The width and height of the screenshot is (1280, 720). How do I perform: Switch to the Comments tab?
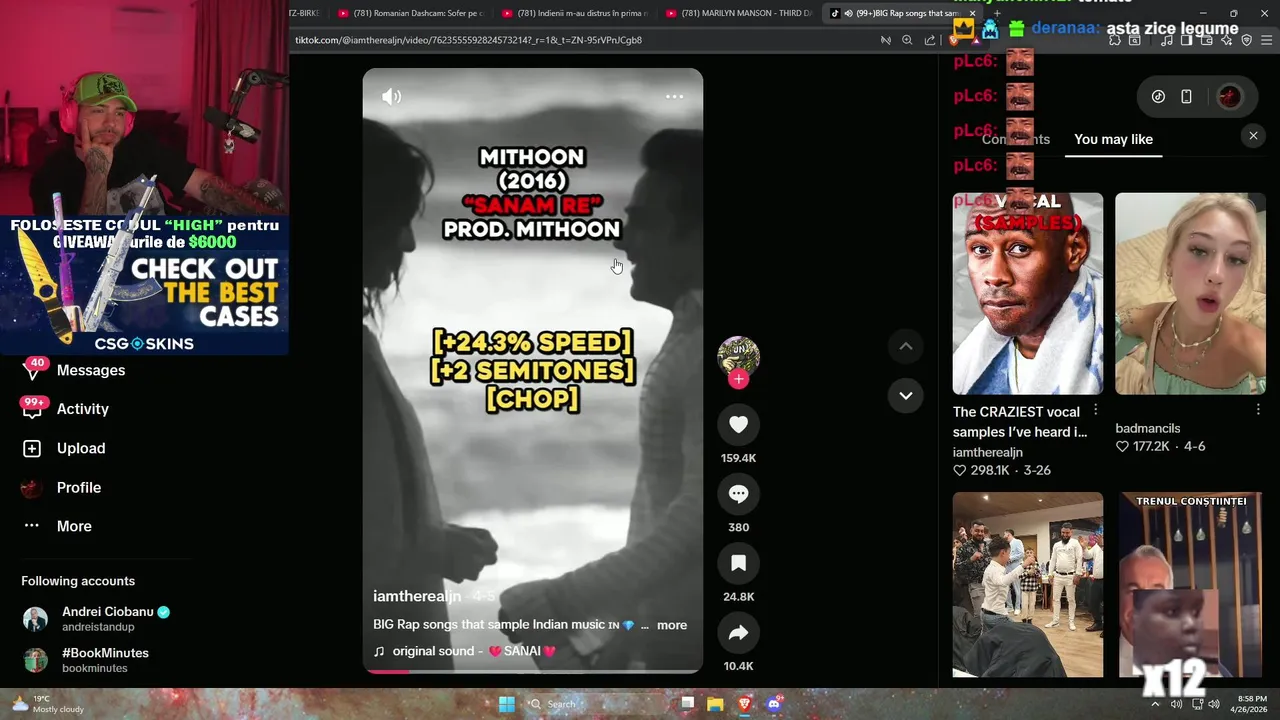click(1016, 139)
